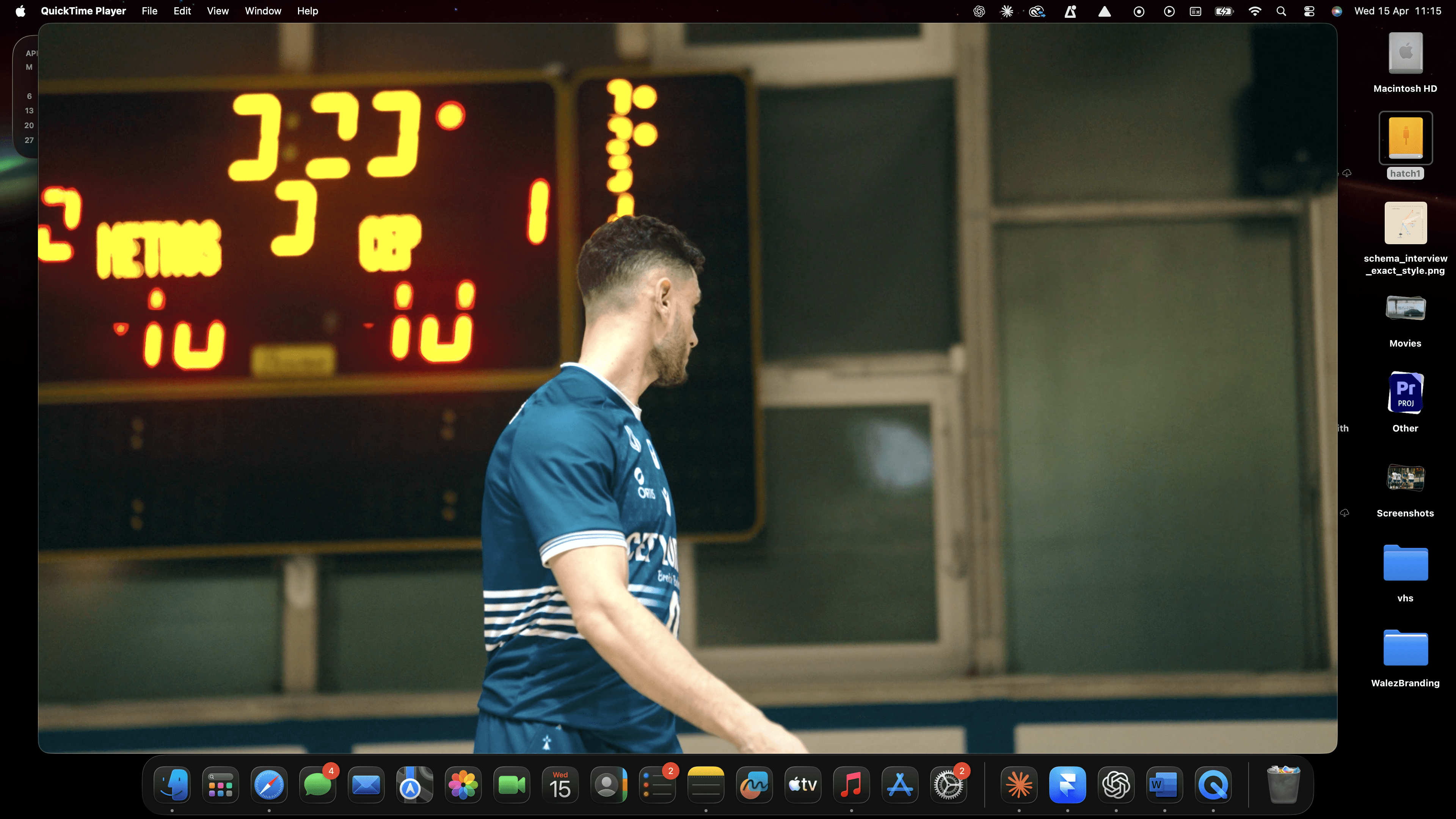Open the Claude app in dock
This screenshot has height=819, width=1456.
click(x=1018, y=784)
